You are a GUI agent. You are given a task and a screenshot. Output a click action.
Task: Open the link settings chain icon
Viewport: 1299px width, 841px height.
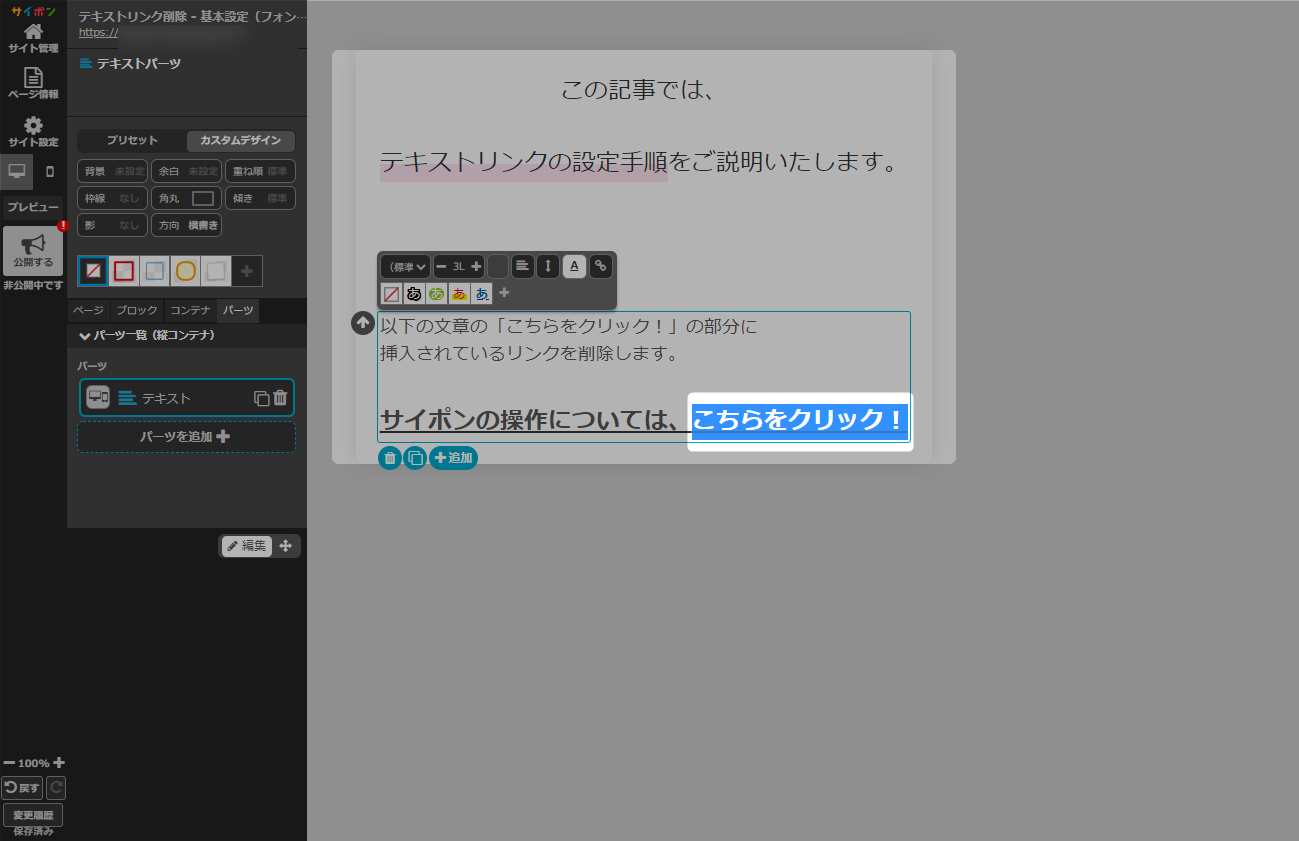click(600, 267)
